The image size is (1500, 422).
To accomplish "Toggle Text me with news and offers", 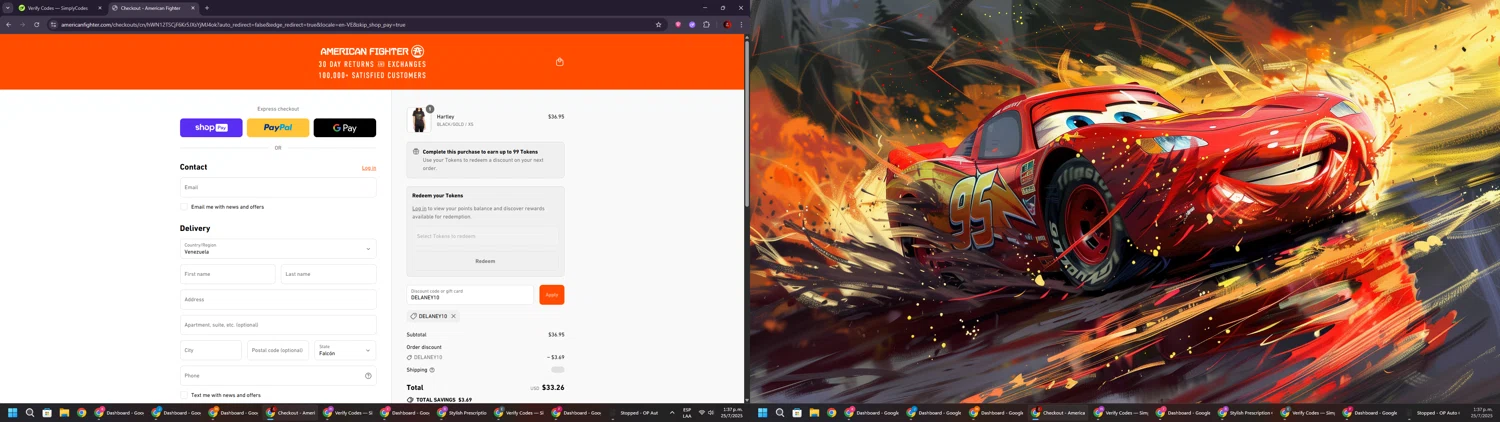I will click(x=184, y=395).
